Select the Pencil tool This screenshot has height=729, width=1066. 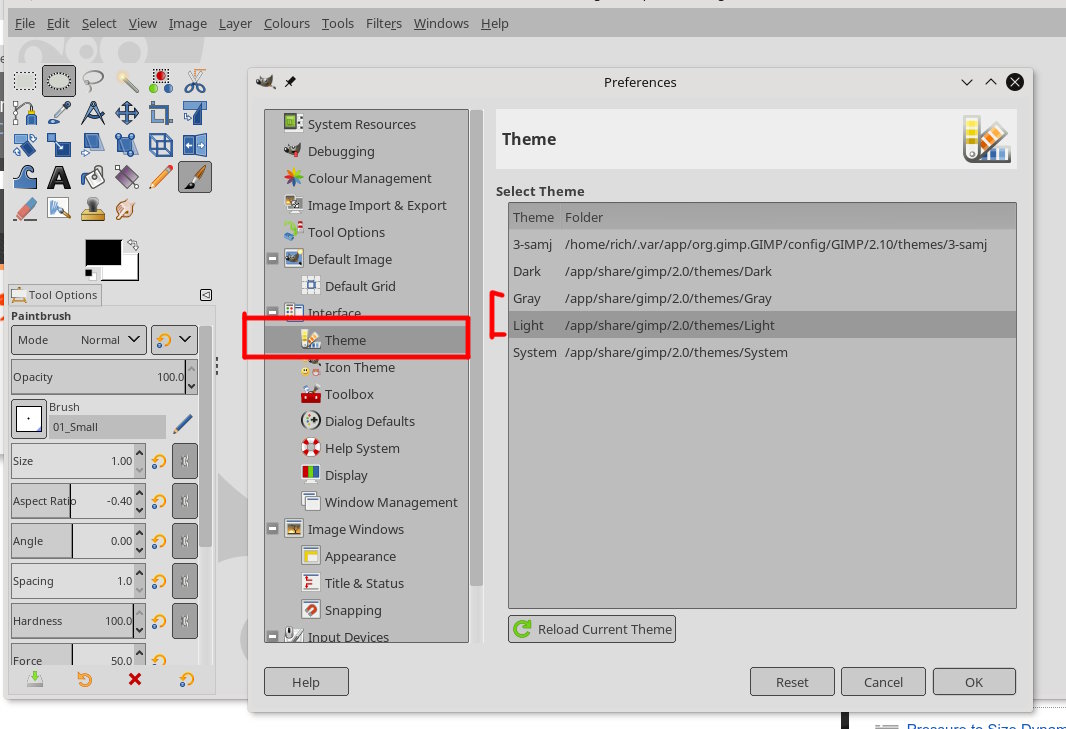point(161,177)
